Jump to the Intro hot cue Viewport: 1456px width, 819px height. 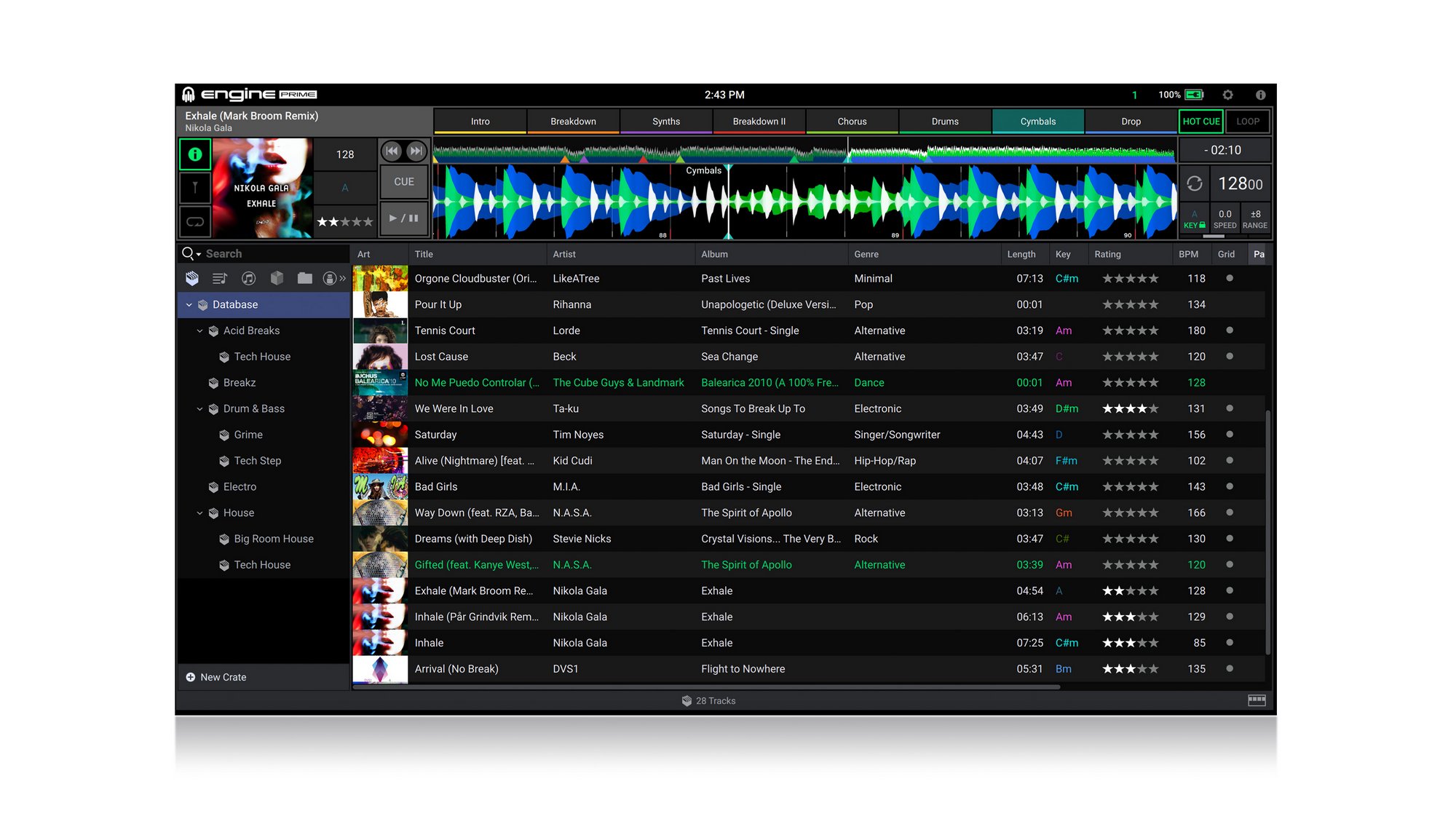pyautogui.click(x=480, y=122)
